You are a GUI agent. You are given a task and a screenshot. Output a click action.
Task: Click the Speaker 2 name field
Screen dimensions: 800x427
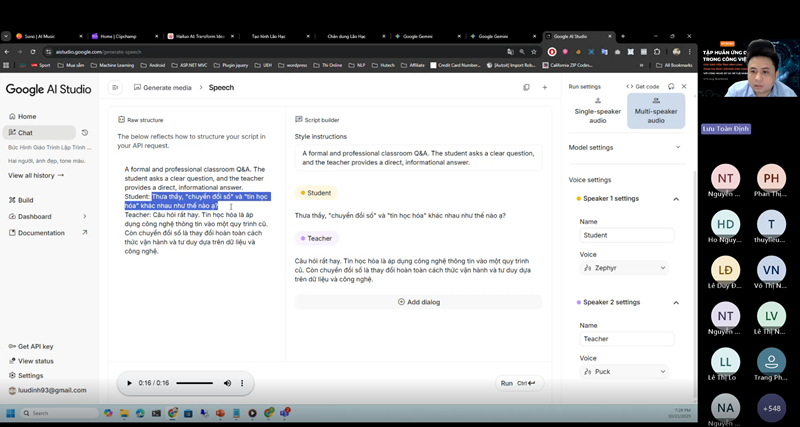(x=626, y=339)
